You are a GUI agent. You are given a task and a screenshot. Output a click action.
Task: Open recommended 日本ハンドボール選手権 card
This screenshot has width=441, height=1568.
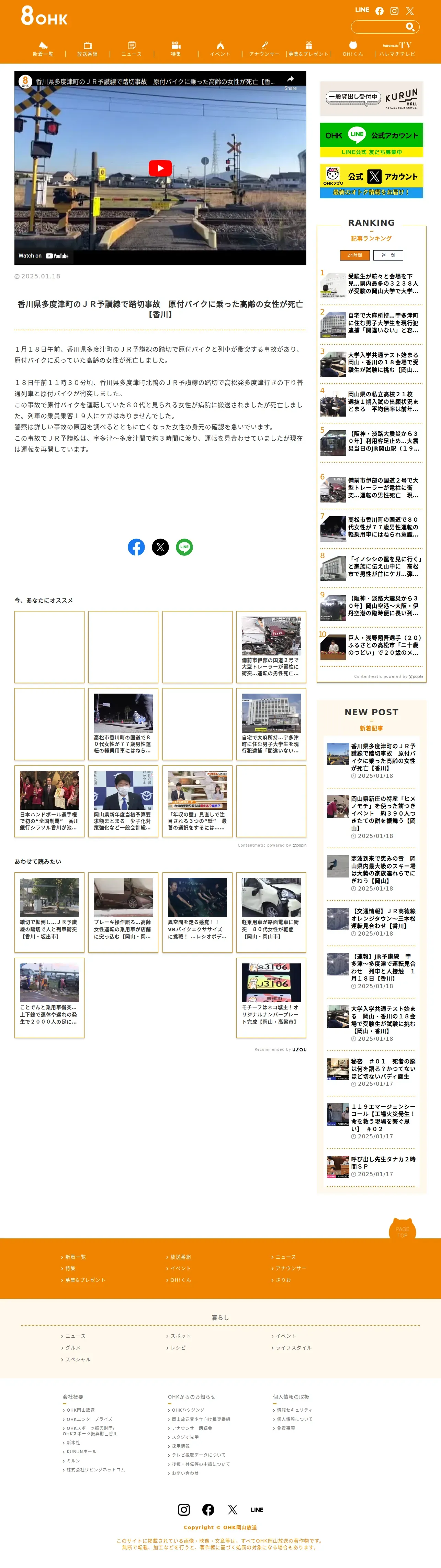(x=49, y=802)
